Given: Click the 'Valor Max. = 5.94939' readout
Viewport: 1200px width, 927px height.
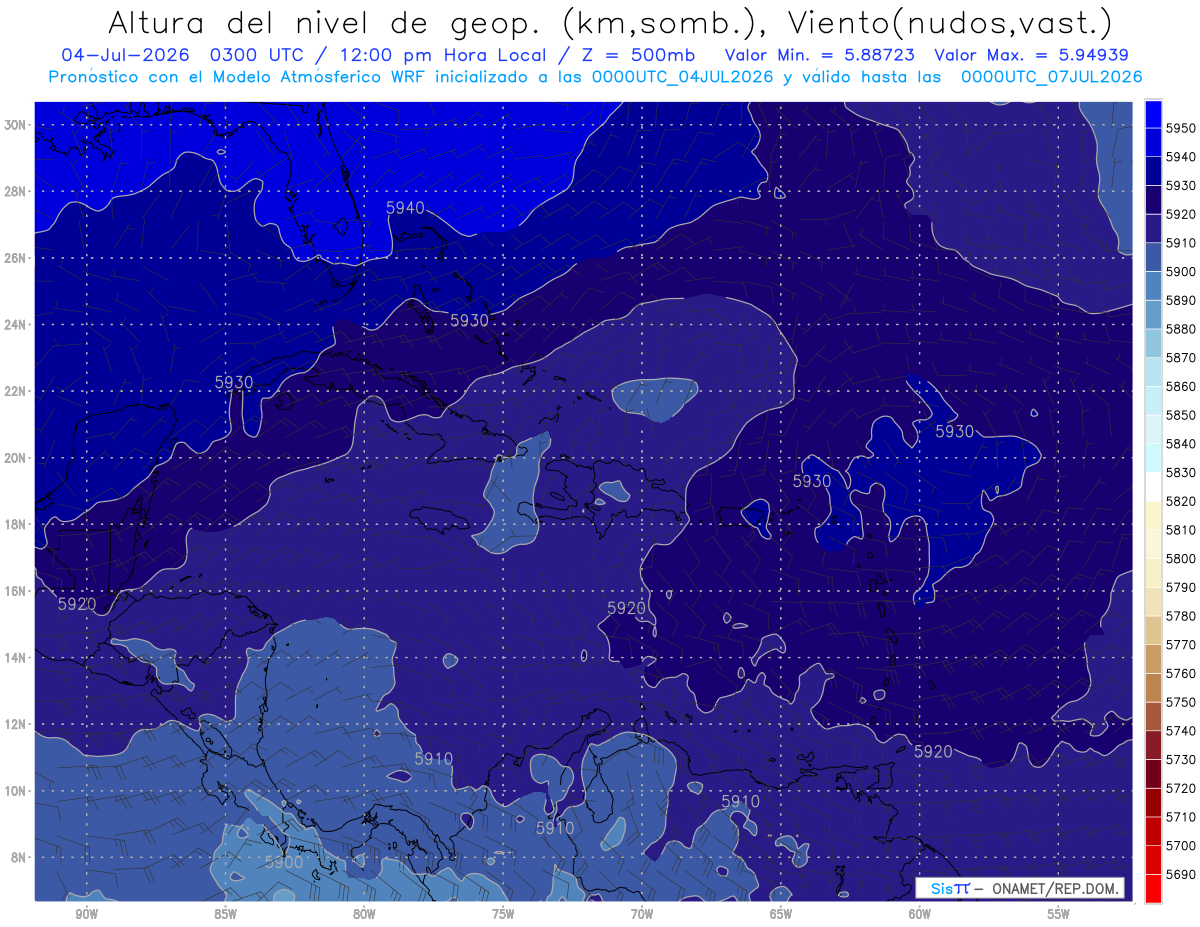Looking at the screenshot, I should (1034, 55).
